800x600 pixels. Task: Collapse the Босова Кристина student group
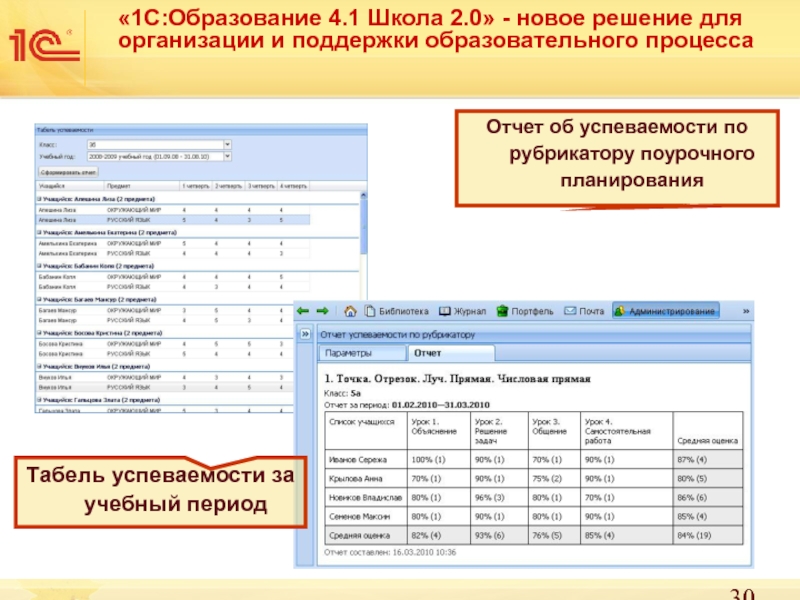40,333
